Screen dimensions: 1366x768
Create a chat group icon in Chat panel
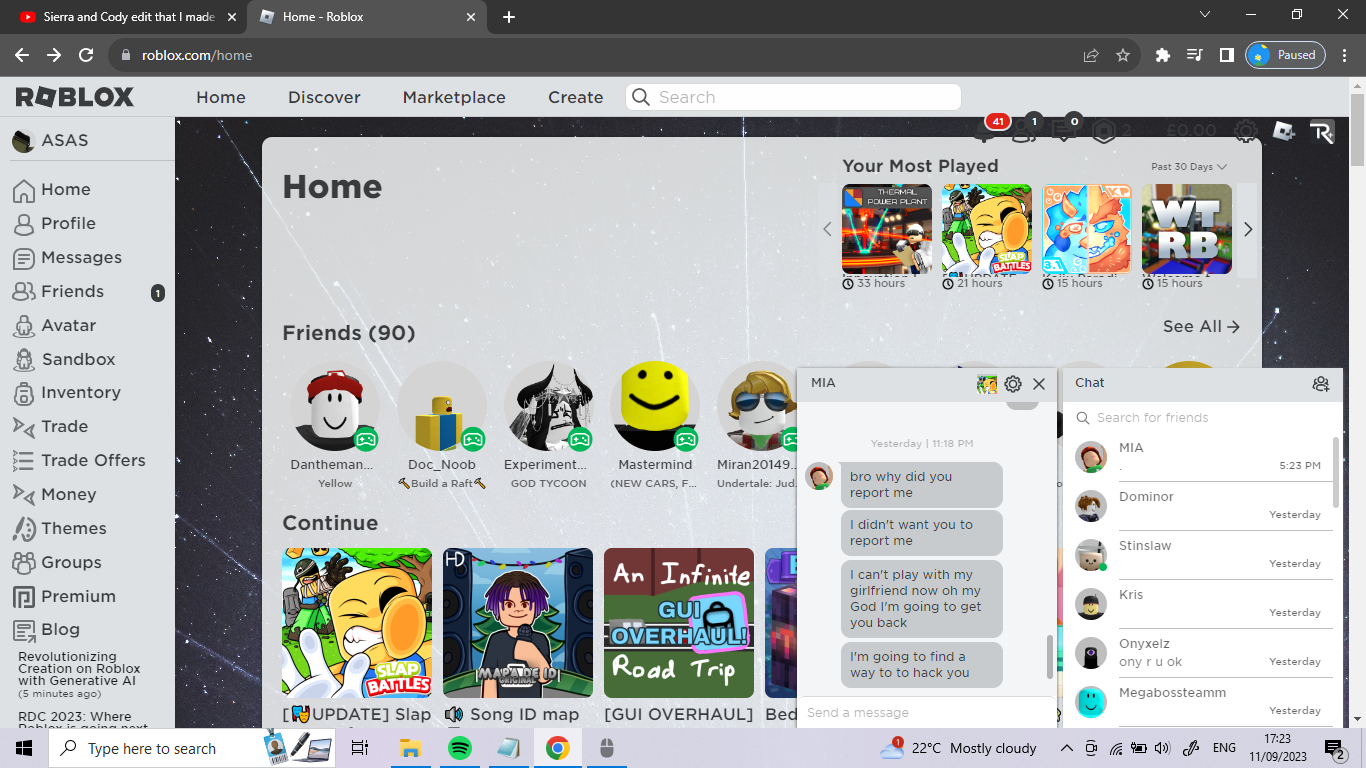(x=1321, y=383)
